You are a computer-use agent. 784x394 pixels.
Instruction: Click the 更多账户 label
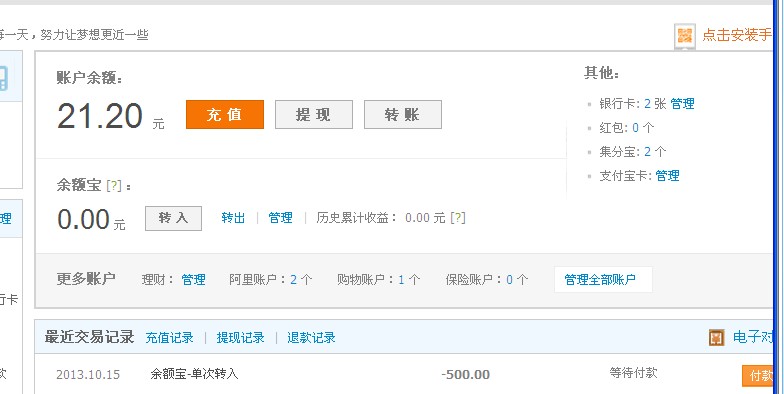click(86, 278)
